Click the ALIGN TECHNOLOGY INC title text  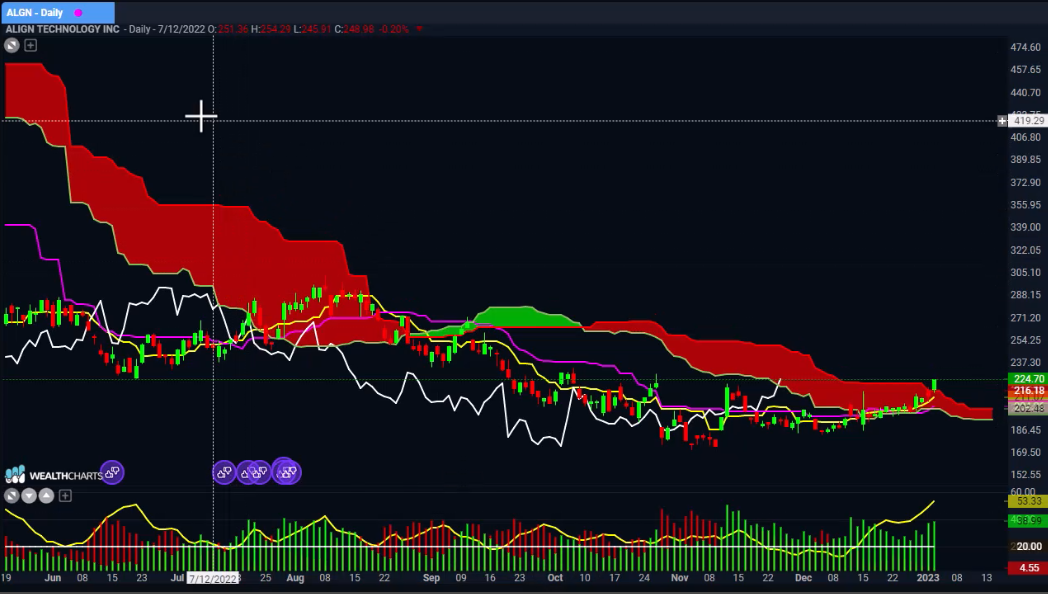point(63,29)
